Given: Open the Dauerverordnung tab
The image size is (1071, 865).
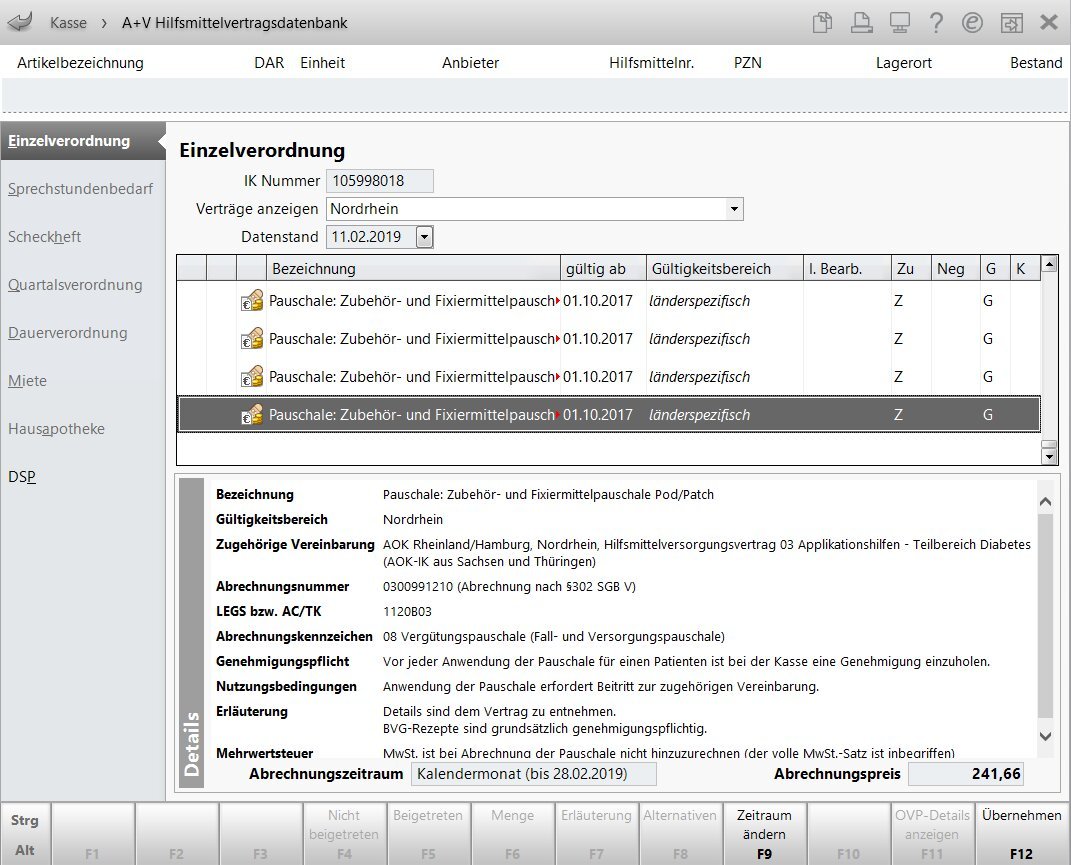Looking at the screenshot, I should (68, 333).
